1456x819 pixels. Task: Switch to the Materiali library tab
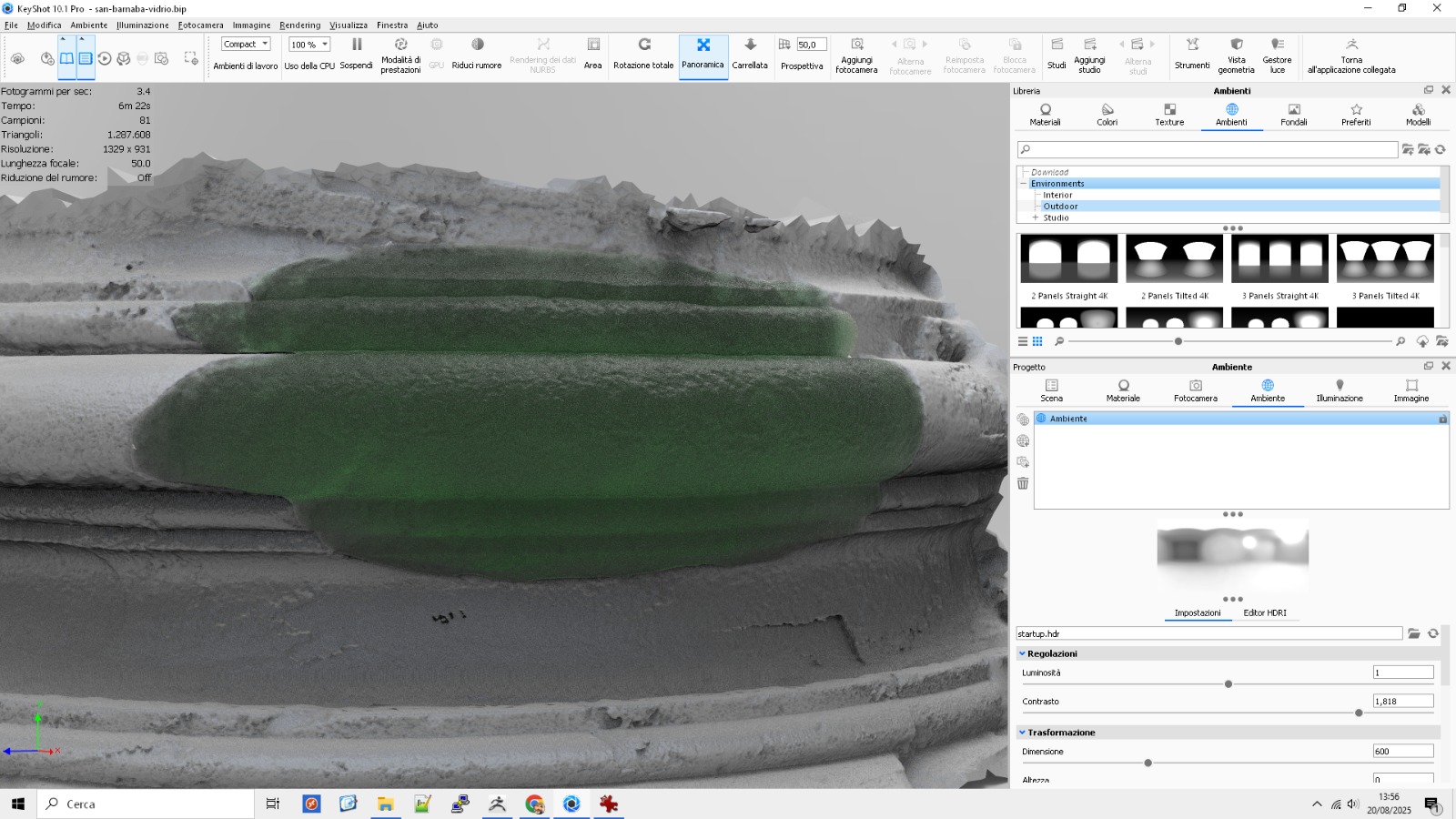tap(1045, 114)
